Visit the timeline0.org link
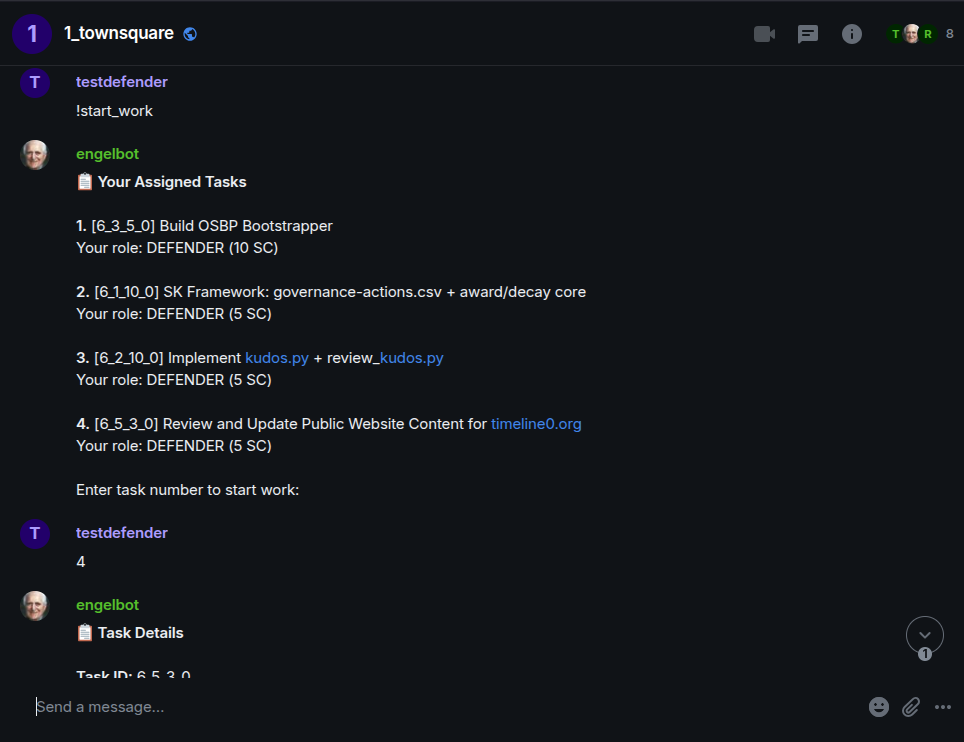 [536, 424]
